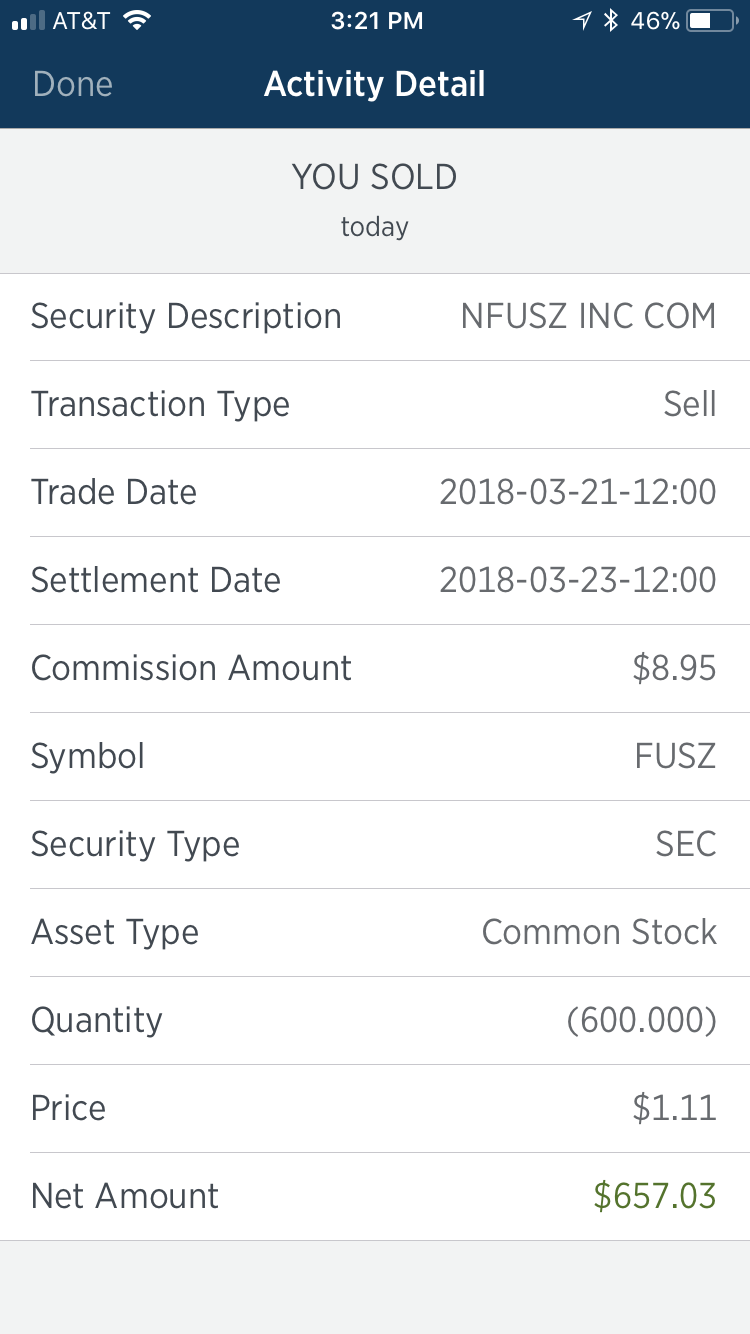Tap the YOU SOLD header
The height and width of the screenshot is (1334, 750).
pyautogui.click(x=375, y=178)
